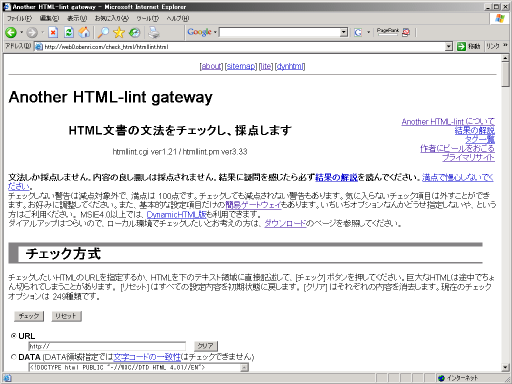Open Favorites with the star icon
Image resolution: width=512 pixels, height=384 pixels.
coord(119,32)
